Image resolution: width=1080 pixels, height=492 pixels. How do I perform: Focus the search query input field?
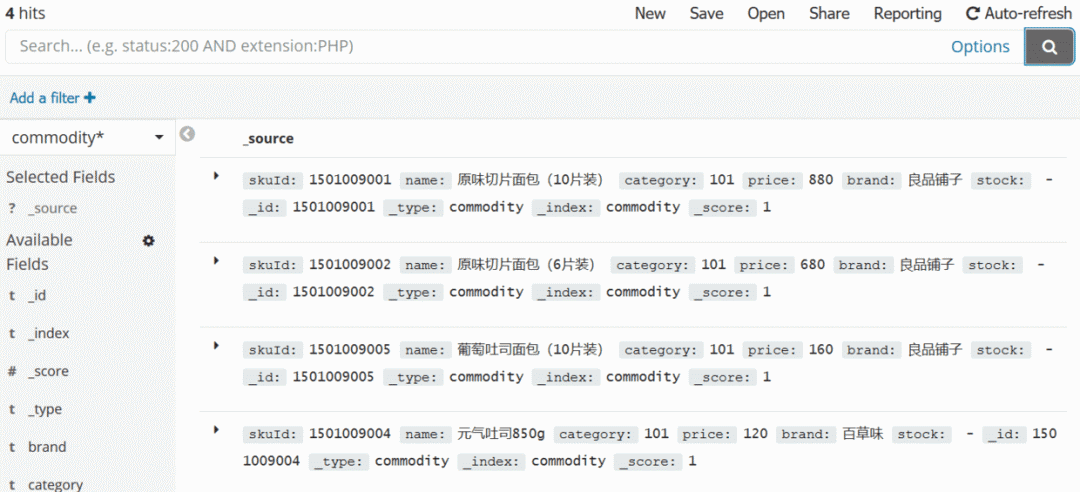pos(475,47)
